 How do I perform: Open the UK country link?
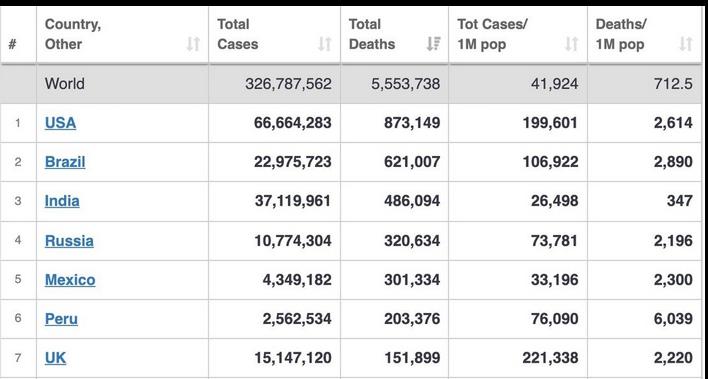click(56, 358)
